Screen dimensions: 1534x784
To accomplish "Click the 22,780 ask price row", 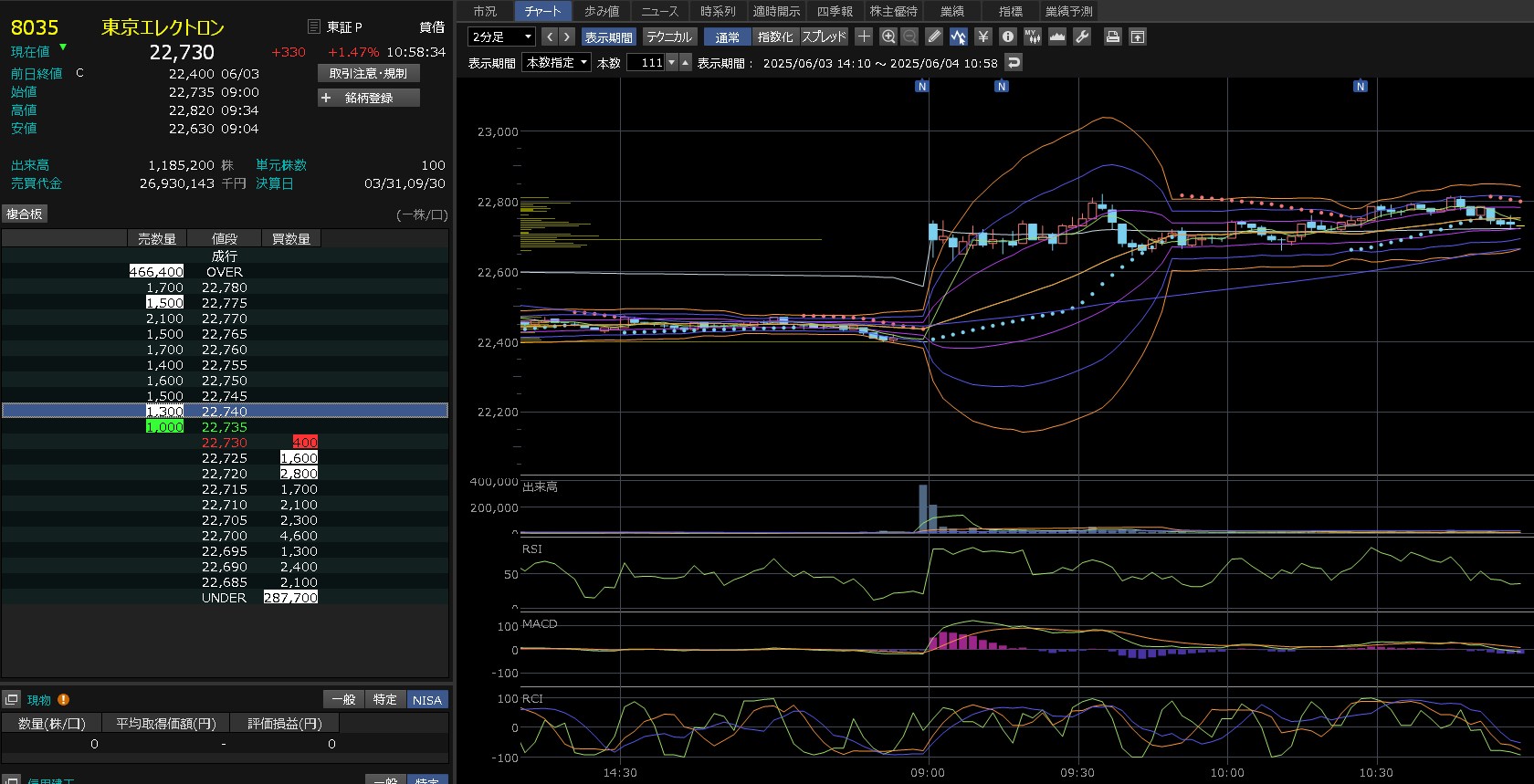I will click(x=225, y=287).
